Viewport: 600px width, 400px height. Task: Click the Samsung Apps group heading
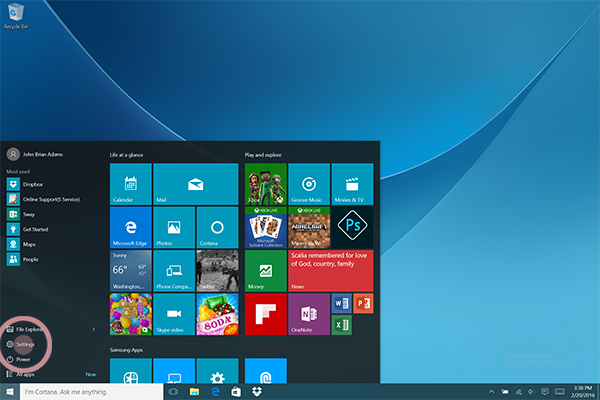(126, 350)
